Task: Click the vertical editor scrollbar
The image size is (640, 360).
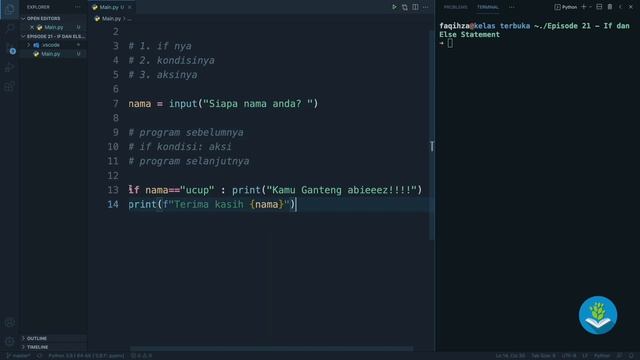Action: [431, 135]
